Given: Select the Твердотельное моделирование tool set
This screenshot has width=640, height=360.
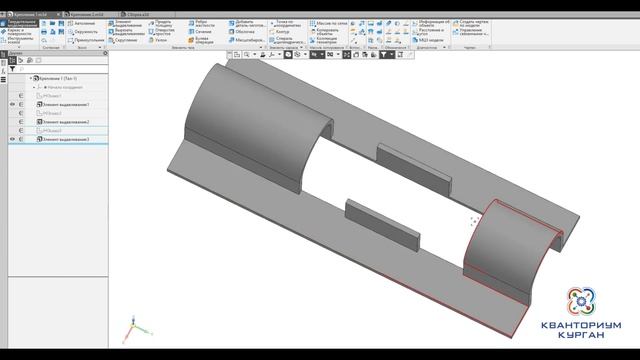Looking at the screenshot, I should [20, 23].
